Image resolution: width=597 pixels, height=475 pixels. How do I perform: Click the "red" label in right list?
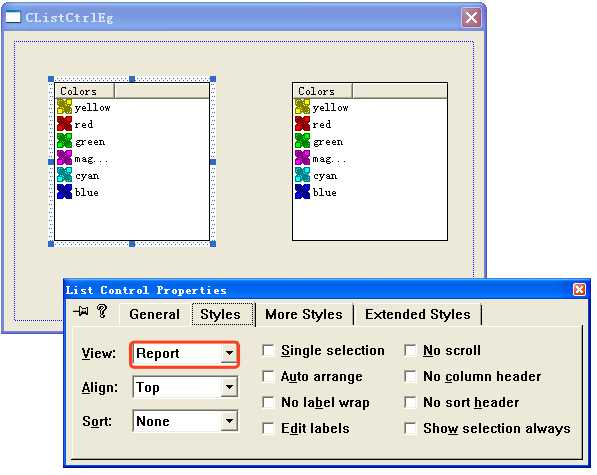click(322, 124)
